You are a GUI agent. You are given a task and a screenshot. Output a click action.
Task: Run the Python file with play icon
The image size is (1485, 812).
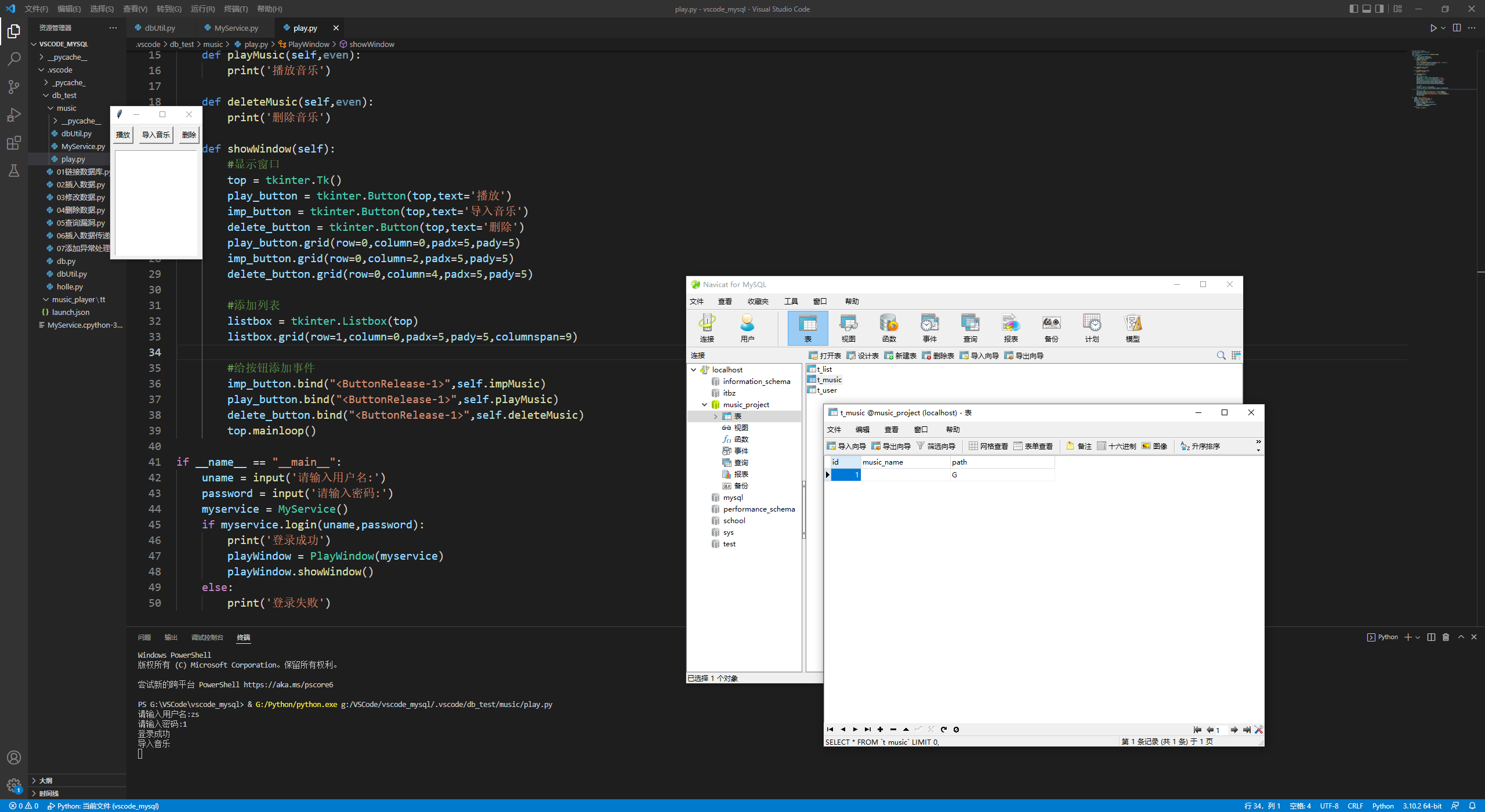(x=1433, y=28)
